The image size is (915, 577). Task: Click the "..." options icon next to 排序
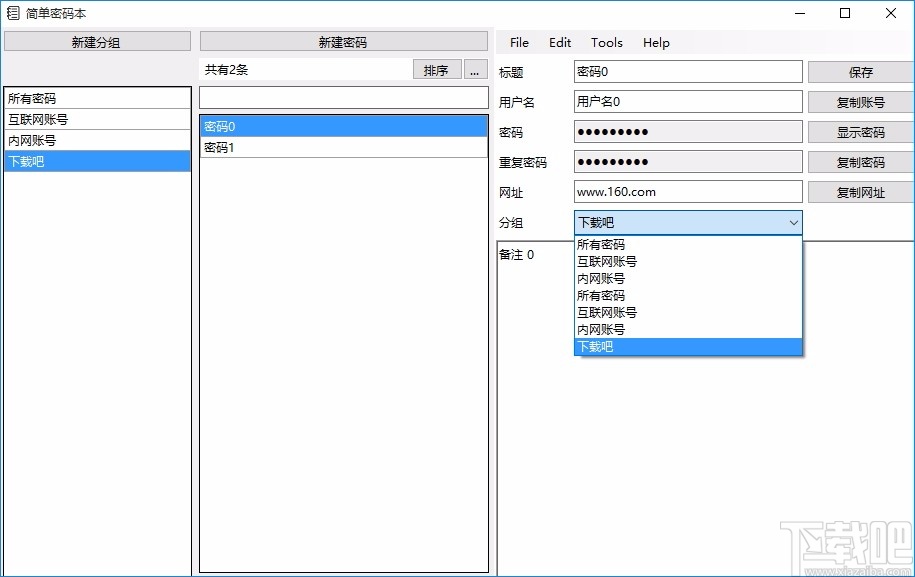pos(474,68)
